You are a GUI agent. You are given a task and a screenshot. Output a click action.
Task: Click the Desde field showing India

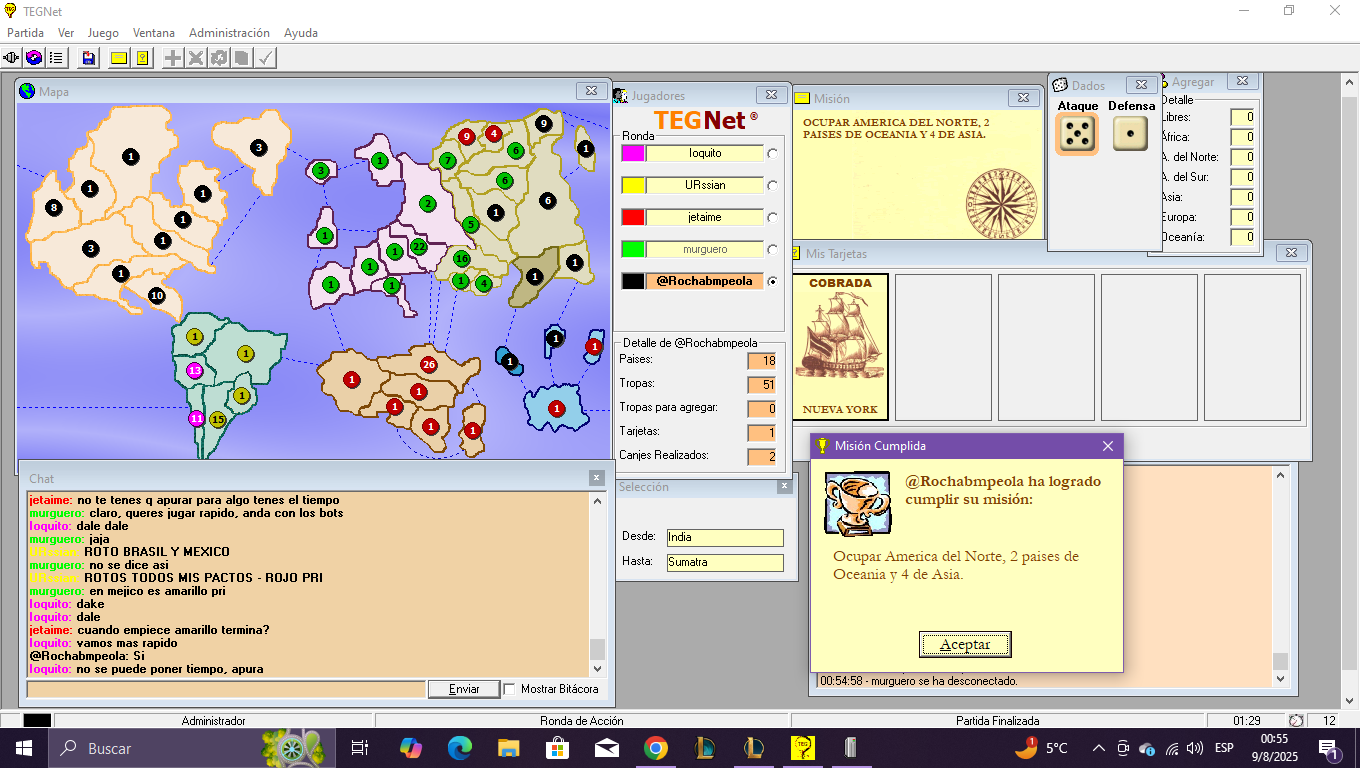click(725, 538)
